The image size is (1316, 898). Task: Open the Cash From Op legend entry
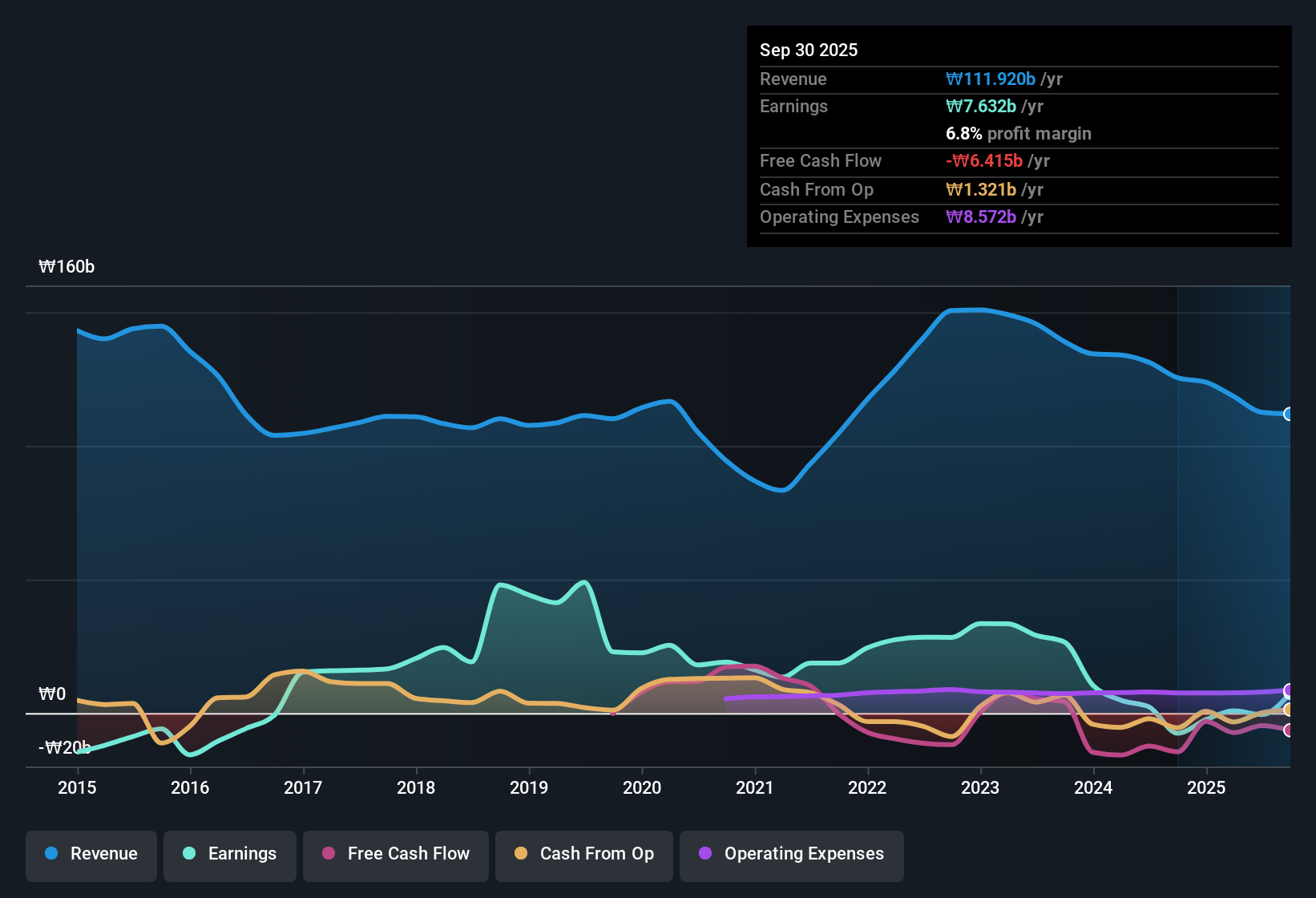coord(583,854)
